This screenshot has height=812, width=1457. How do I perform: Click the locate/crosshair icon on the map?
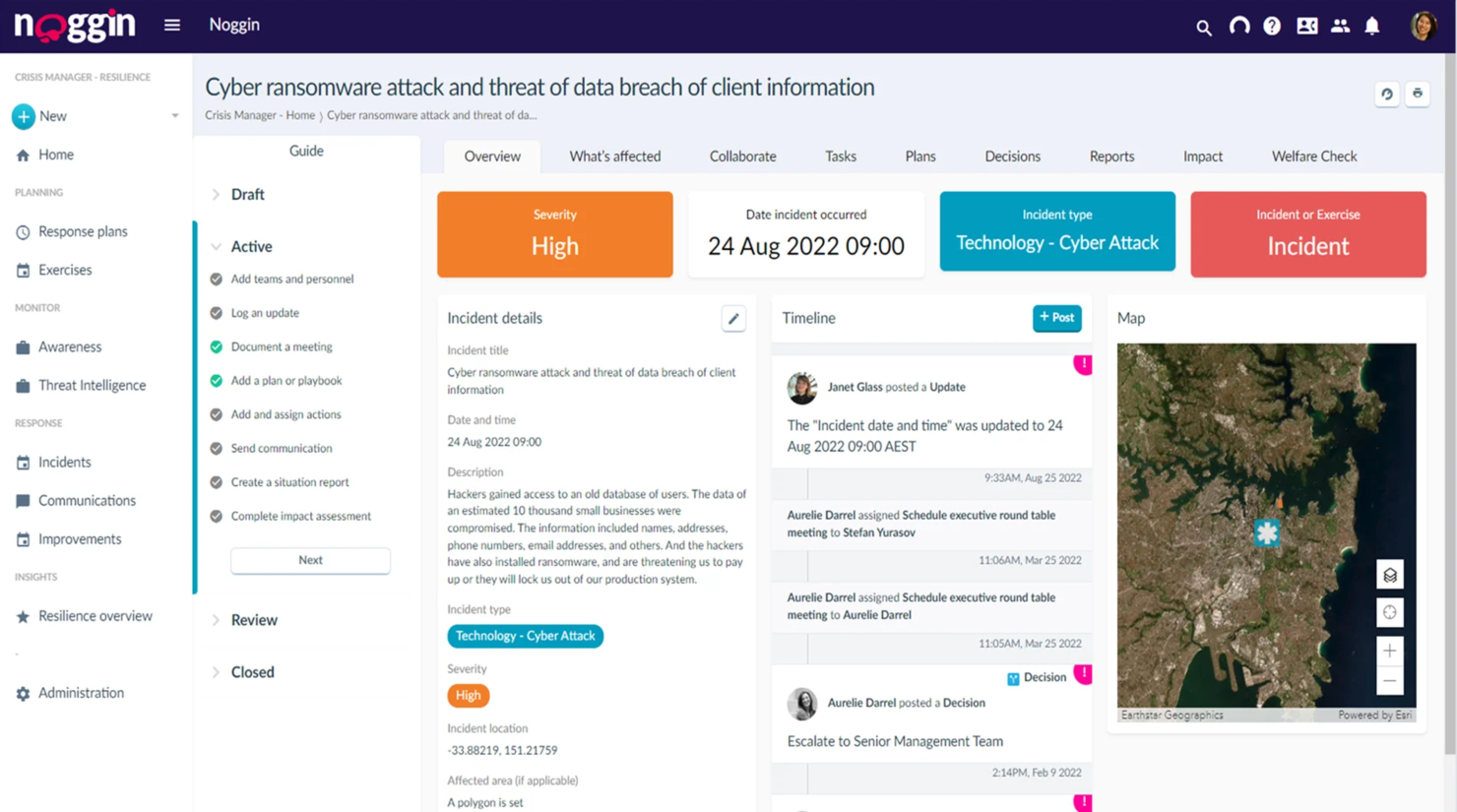(x=1389, y=611)
